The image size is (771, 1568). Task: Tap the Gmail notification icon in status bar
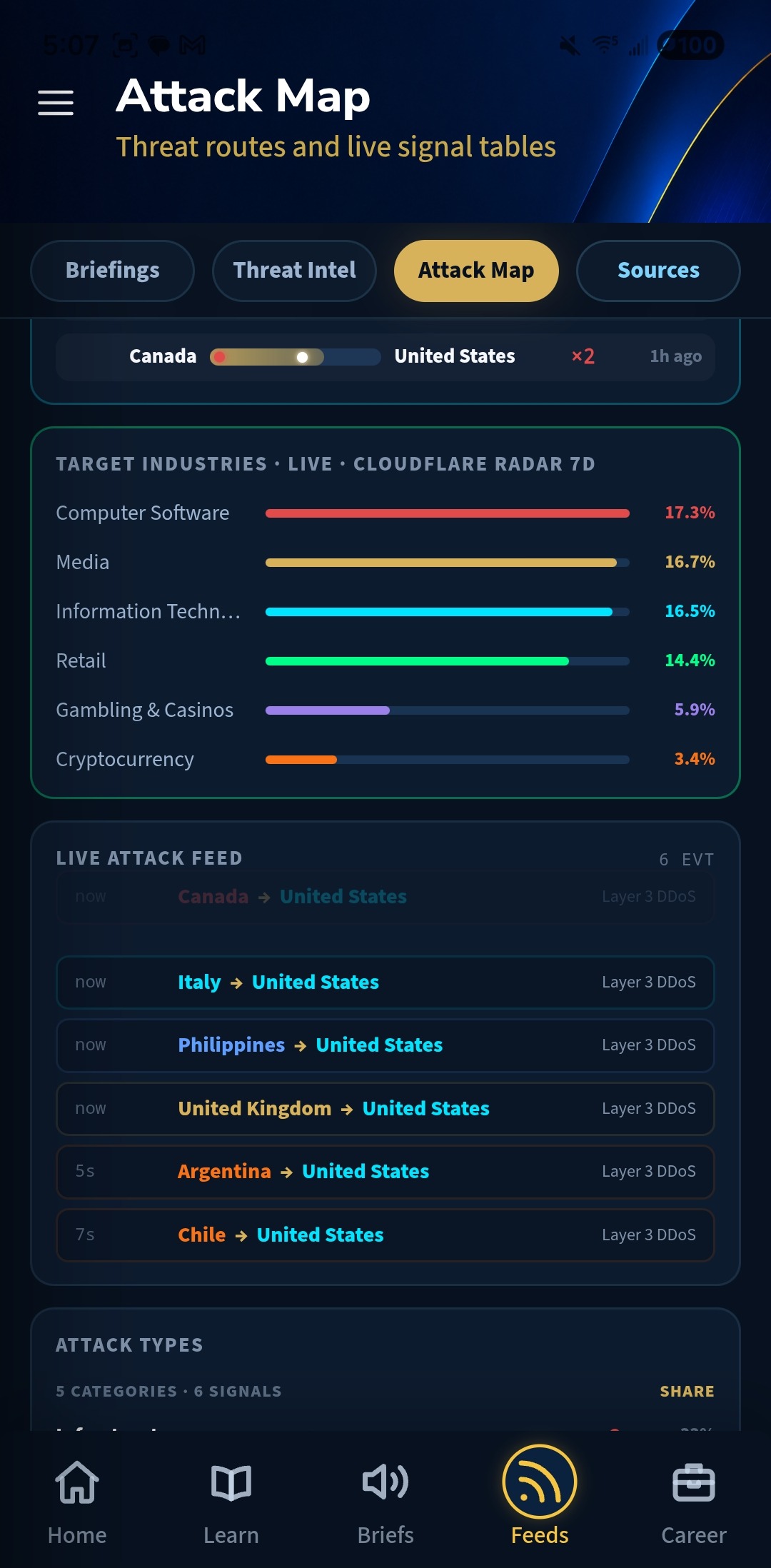[x=192, y=46]
